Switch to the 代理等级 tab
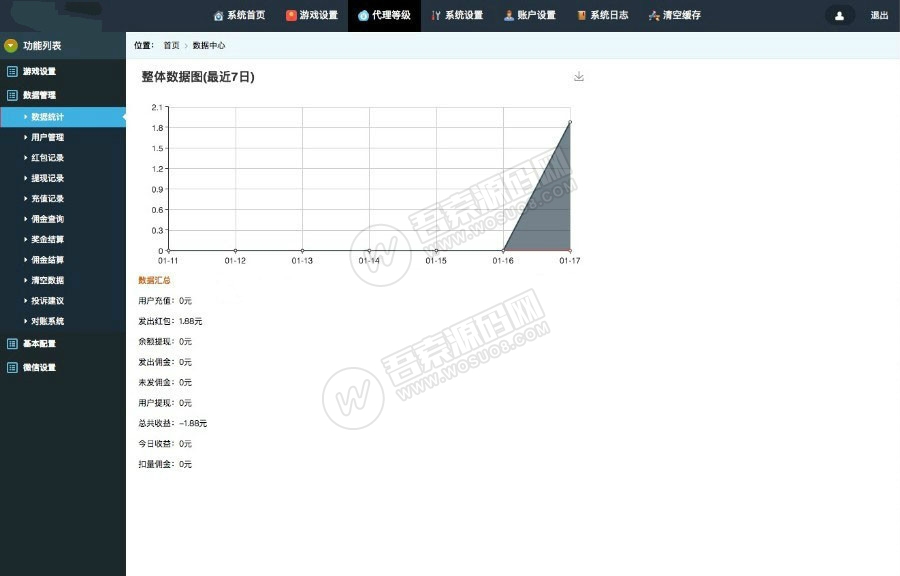The image size is (900, 576). click(x=385, y=15)
